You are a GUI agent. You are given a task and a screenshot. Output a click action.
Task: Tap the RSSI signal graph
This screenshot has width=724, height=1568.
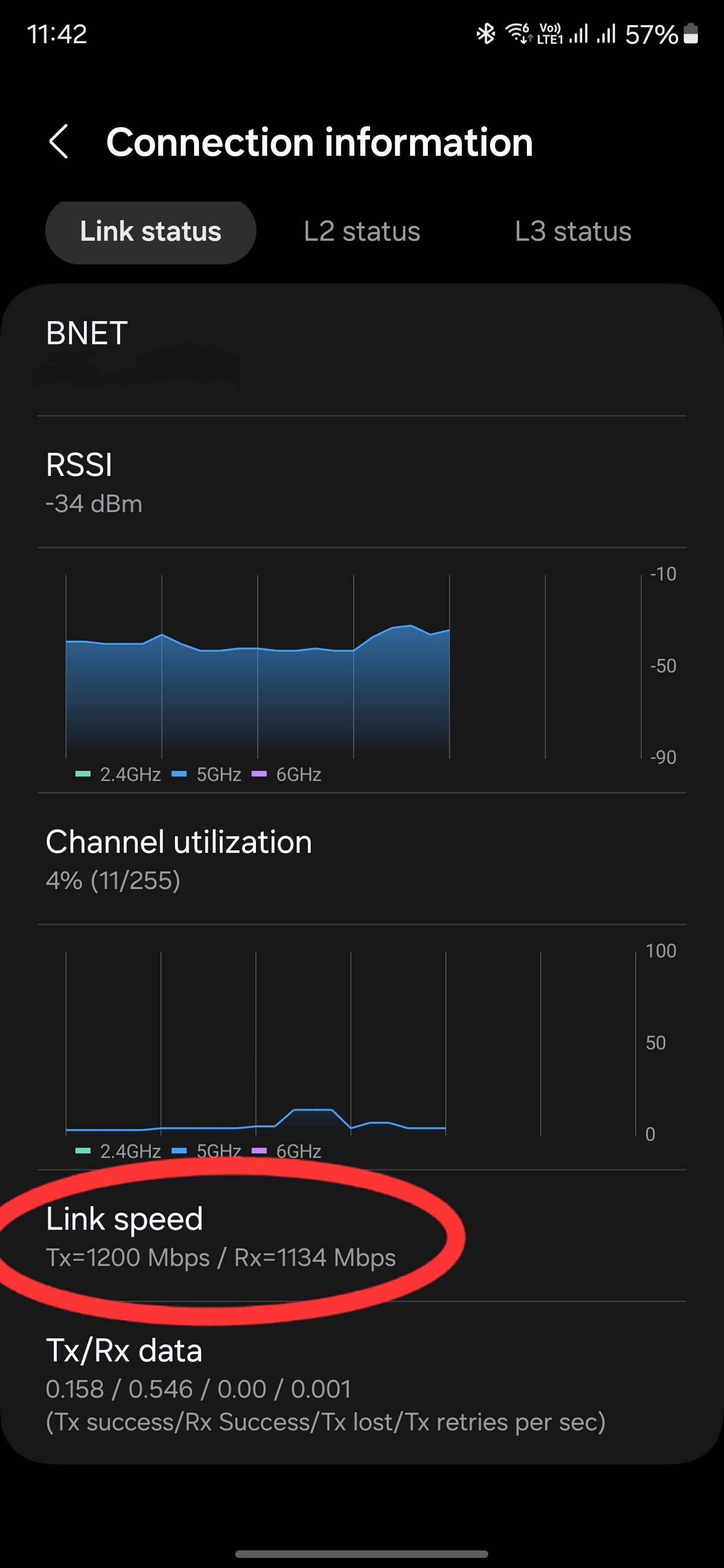[x=353, y=666]
